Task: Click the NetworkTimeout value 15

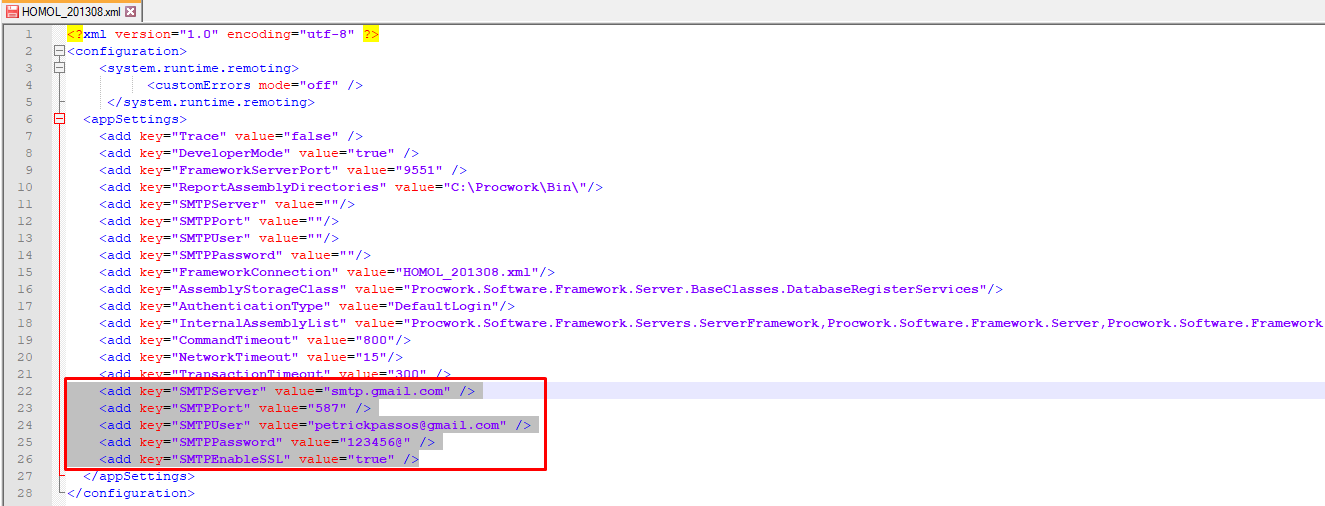Action: (371, 357)
